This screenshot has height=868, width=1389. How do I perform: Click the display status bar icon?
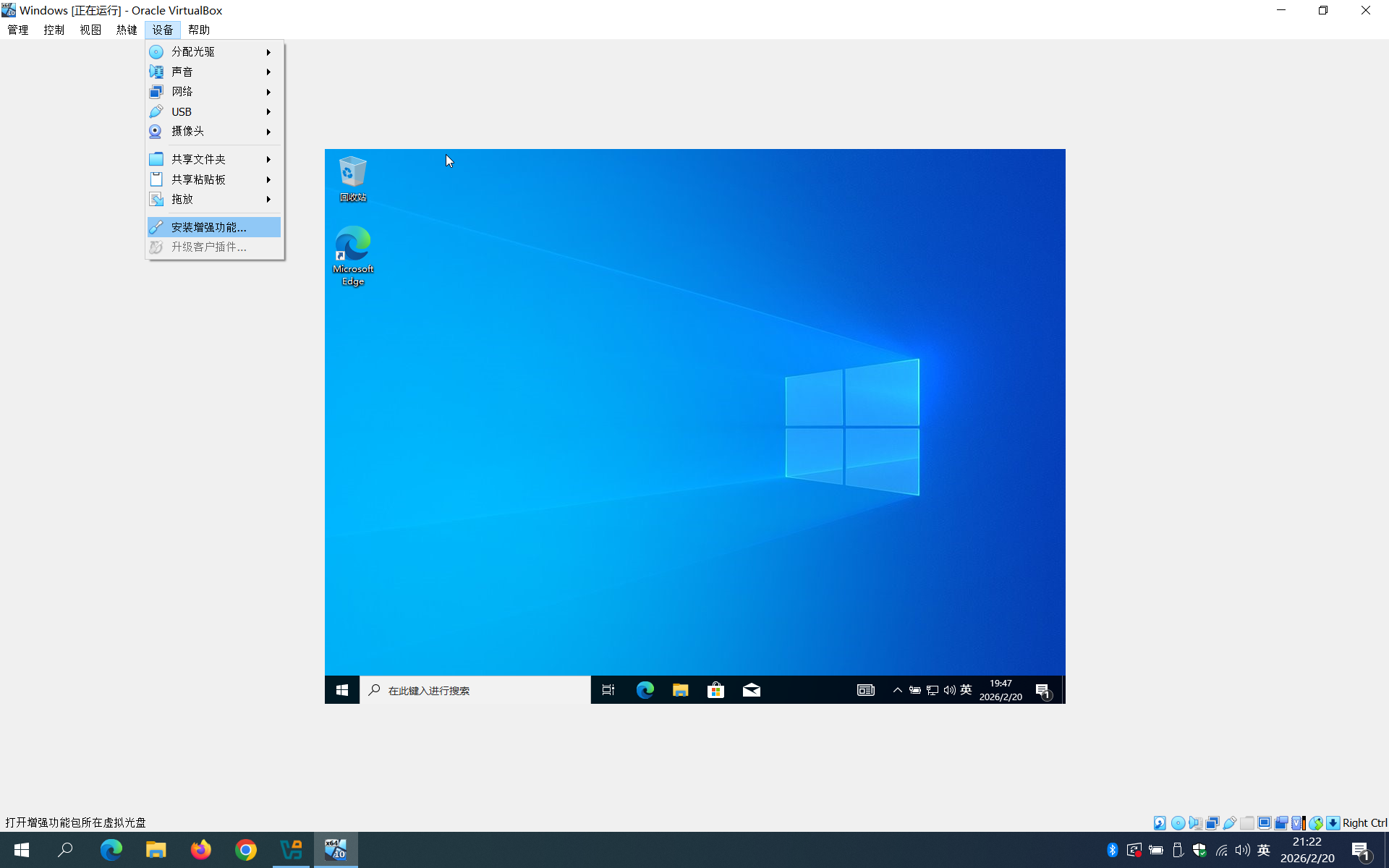point(1265,823)
